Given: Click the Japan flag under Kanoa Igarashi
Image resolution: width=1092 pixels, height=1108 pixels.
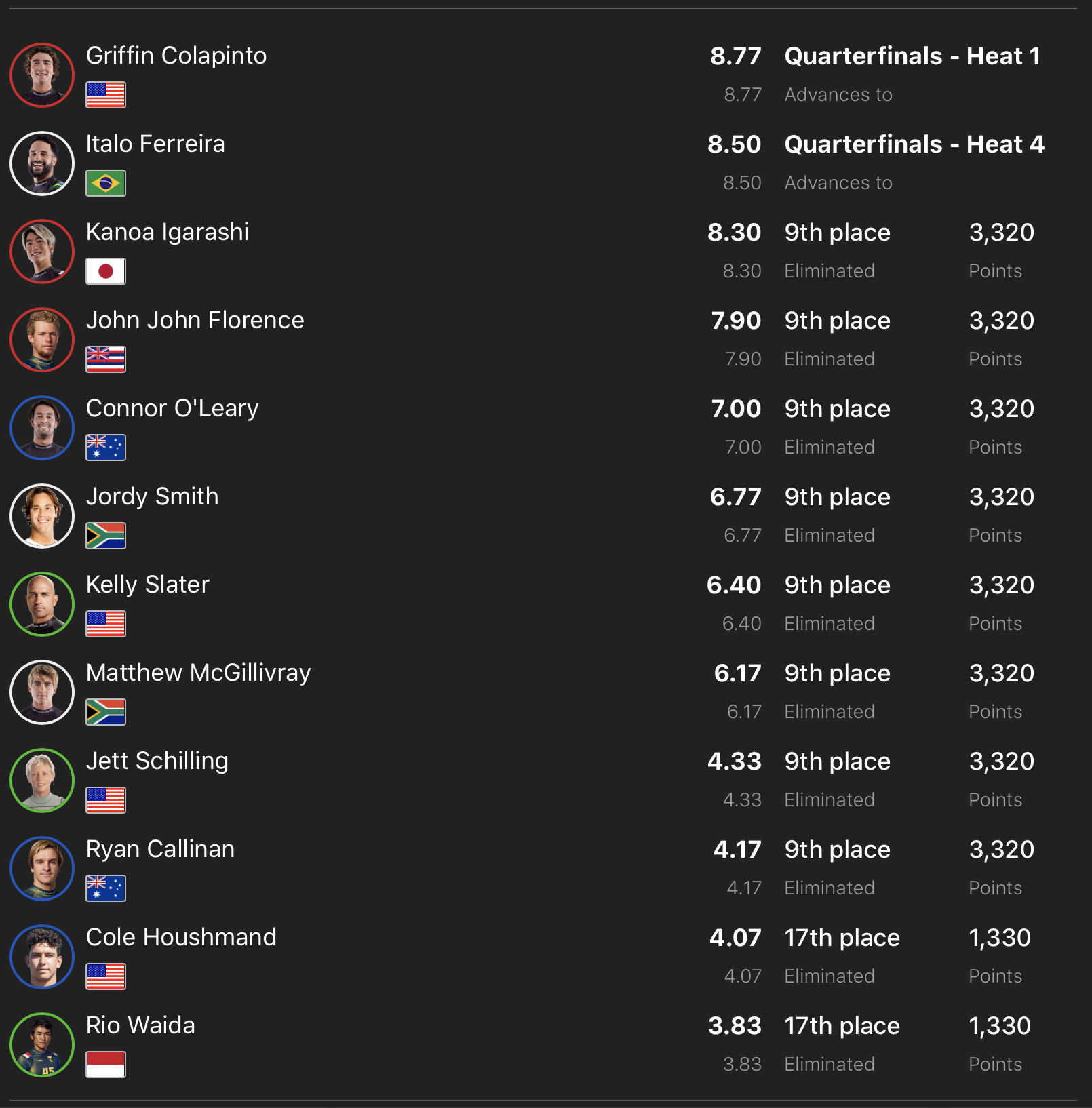Looking at the screenshot, I should coord(106,271).
